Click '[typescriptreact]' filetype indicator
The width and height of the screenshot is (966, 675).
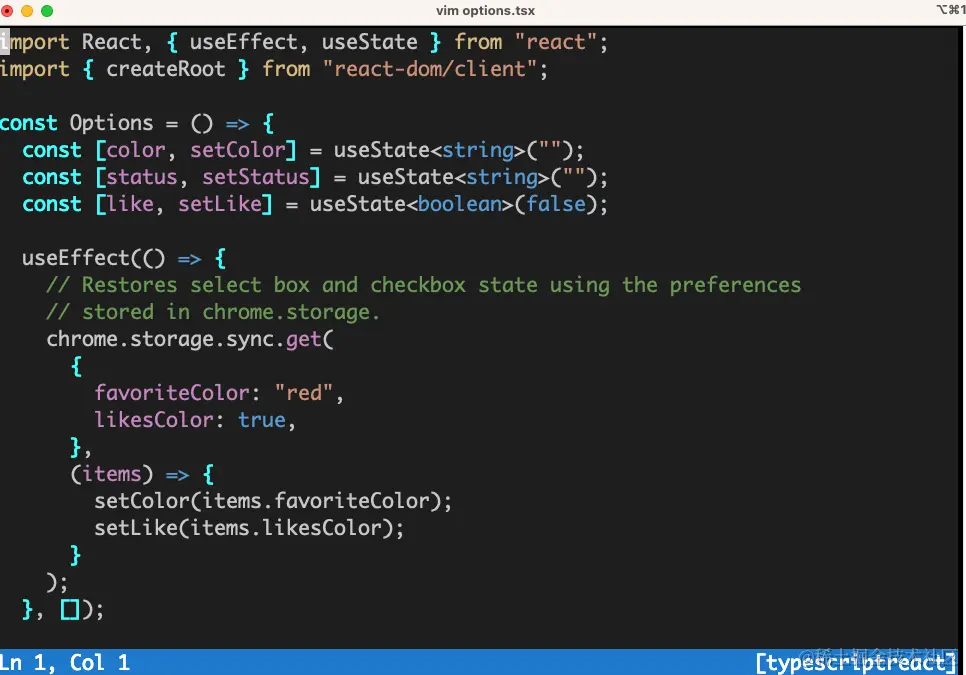856,663
